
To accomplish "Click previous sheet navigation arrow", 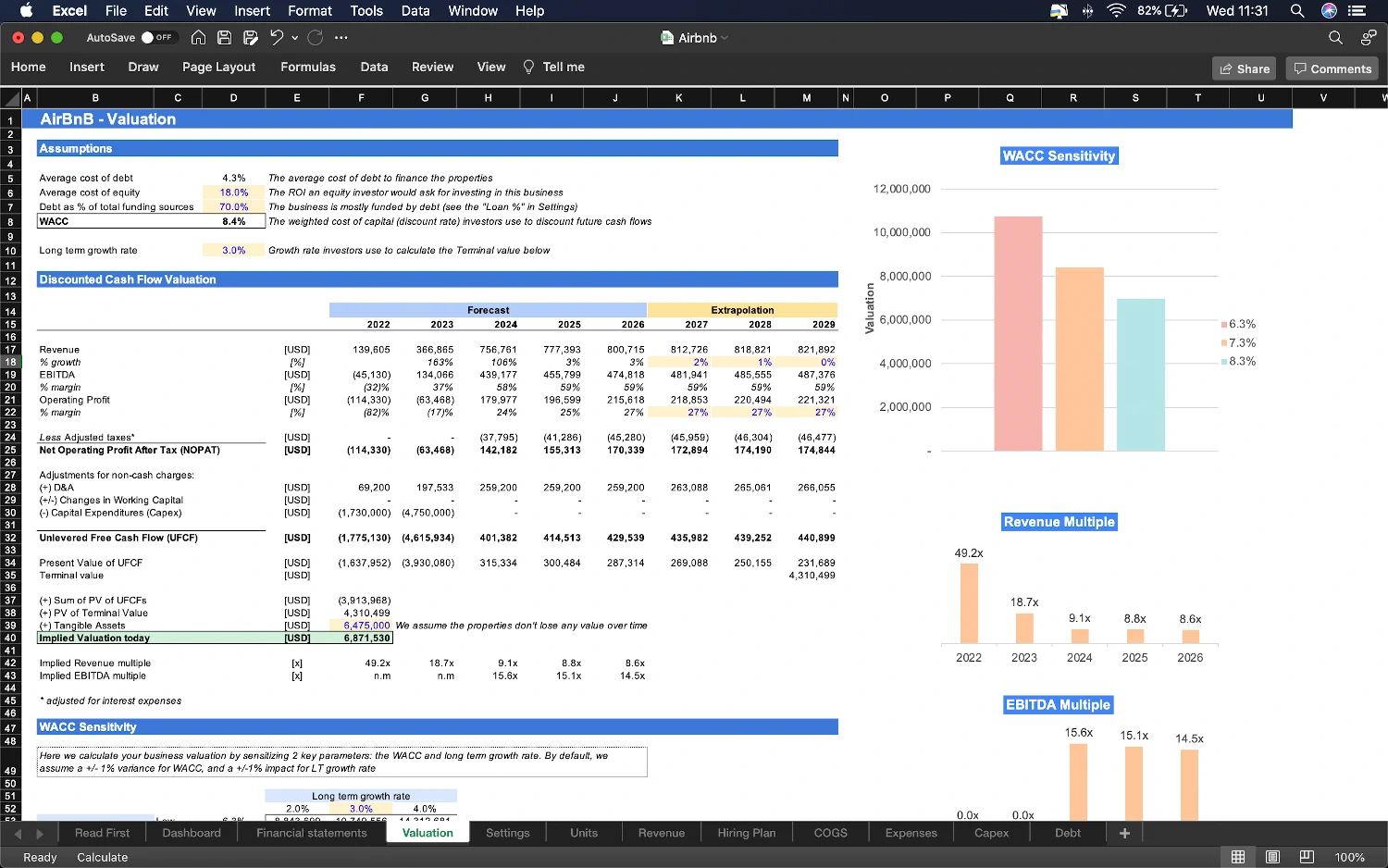I will pos(18,833).
